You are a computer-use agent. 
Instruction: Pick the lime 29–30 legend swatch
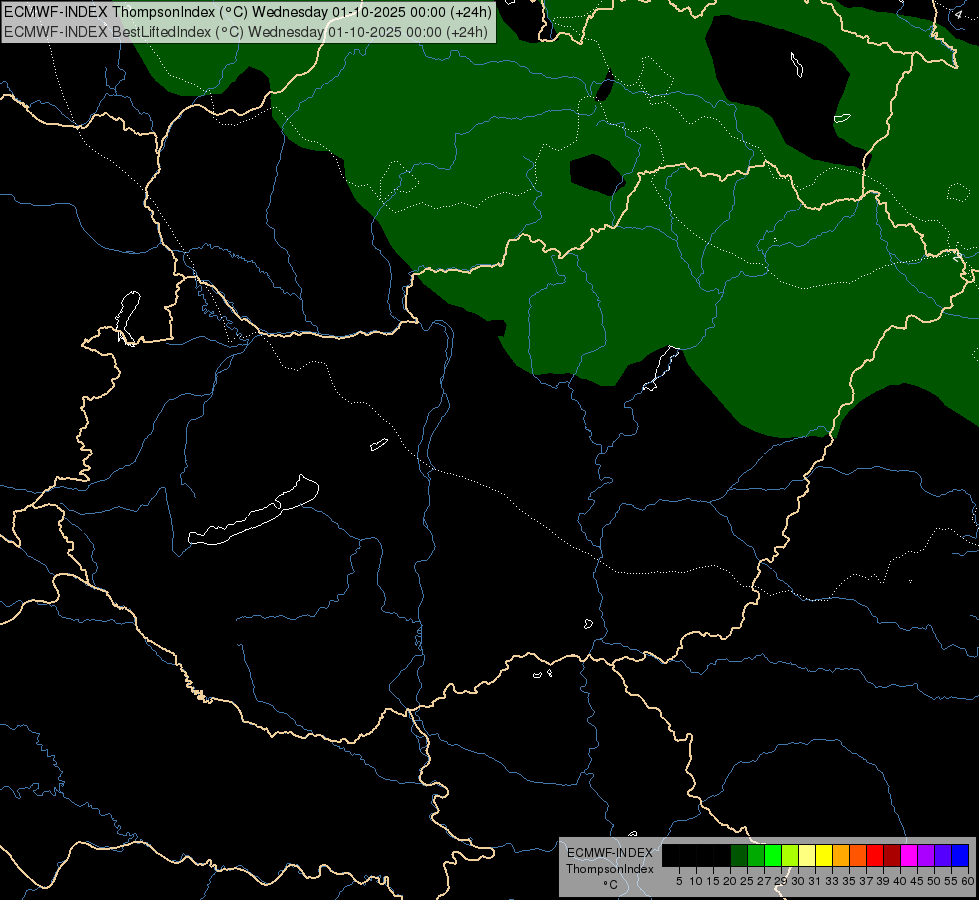coord(790,855)
